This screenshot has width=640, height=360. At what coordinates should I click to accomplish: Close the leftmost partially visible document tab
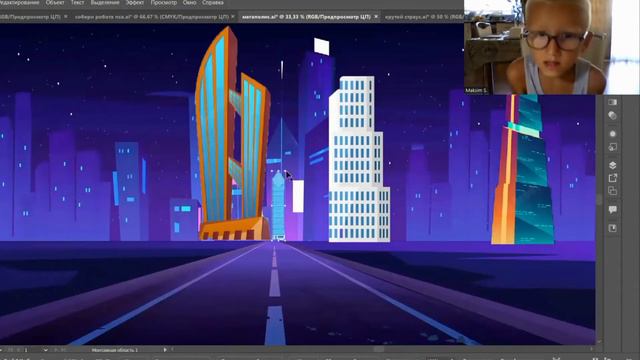tap(66, 17)
